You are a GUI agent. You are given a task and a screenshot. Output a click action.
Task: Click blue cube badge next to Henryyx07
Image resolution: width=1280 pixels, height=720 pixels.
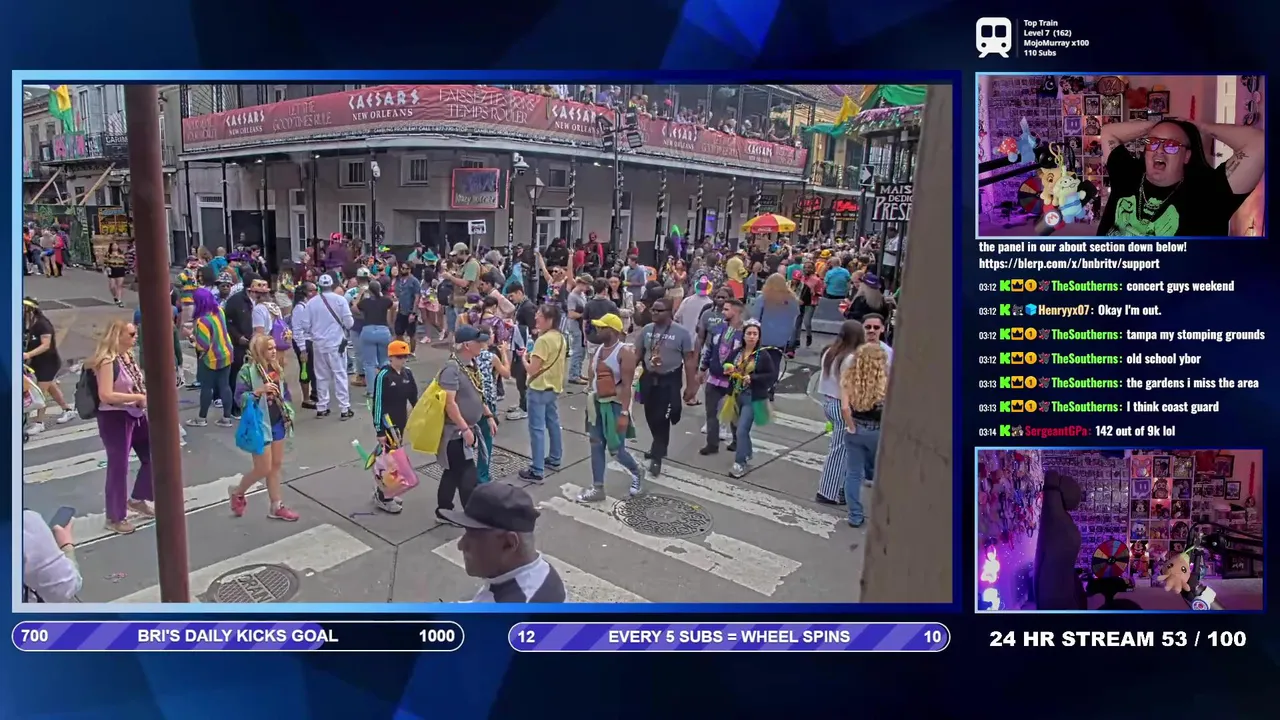[1030, 310]
